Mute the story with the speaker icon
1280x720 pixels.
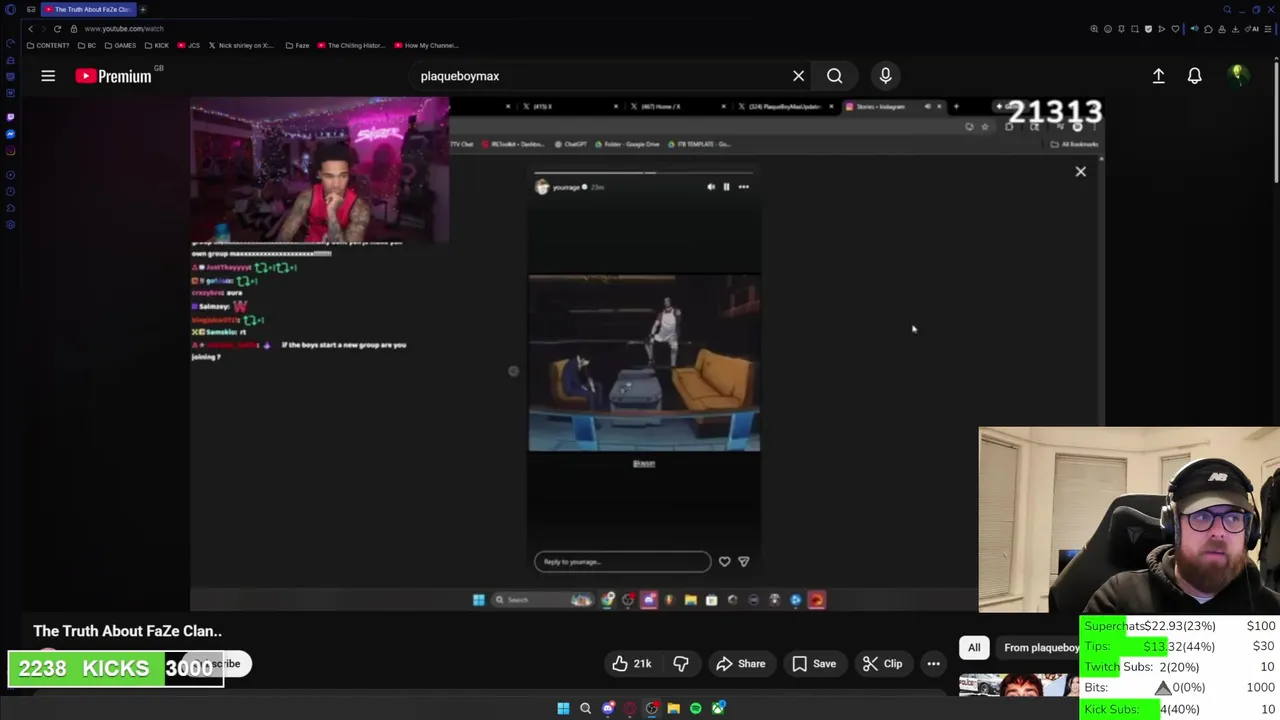[711, 187]
